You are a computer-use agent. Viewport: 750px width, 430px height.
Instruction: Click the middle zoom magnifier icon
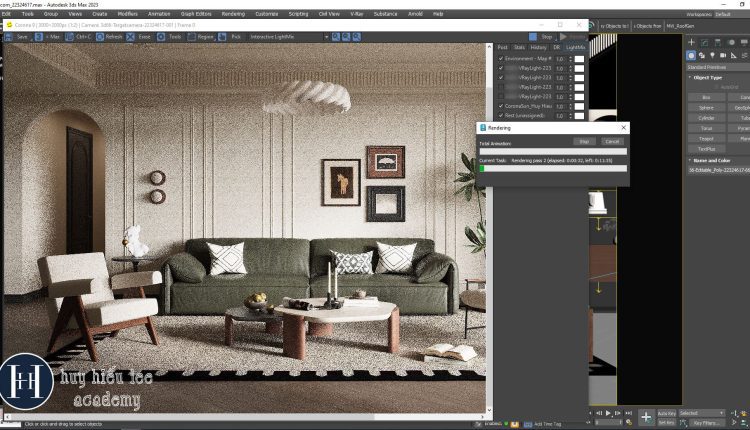pyautogui.click(x=346, y=37)
